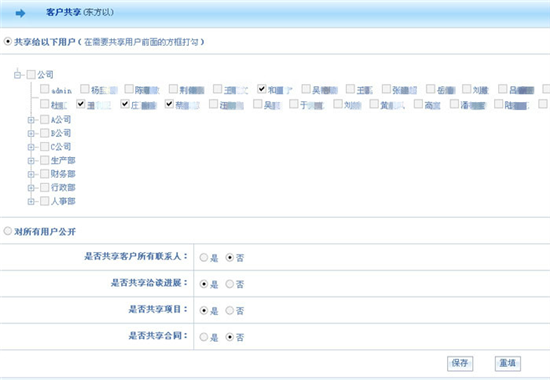Viewport: 550px width, 380px height.
Task: Check the admin user checkbox
Action: 45,89
